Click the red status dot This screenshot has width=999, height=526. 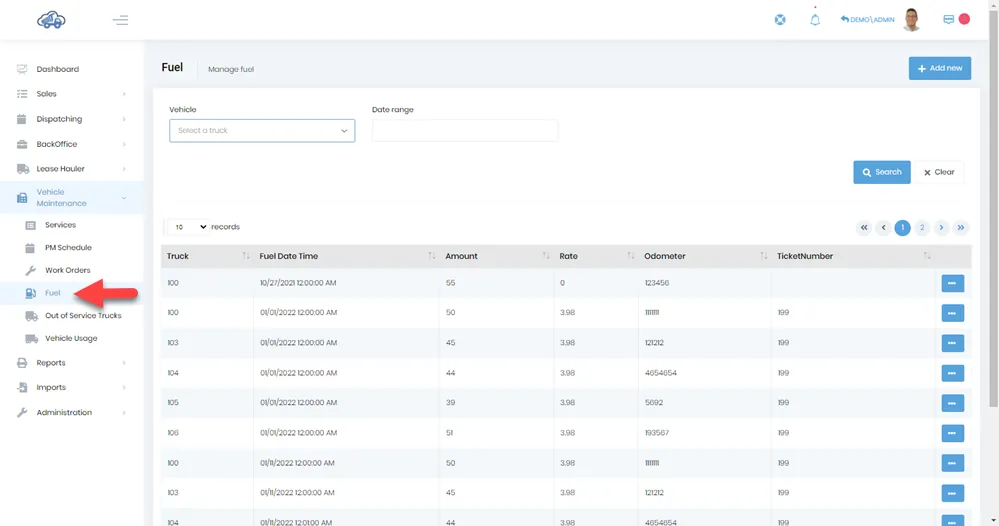[x=965, y=19]
